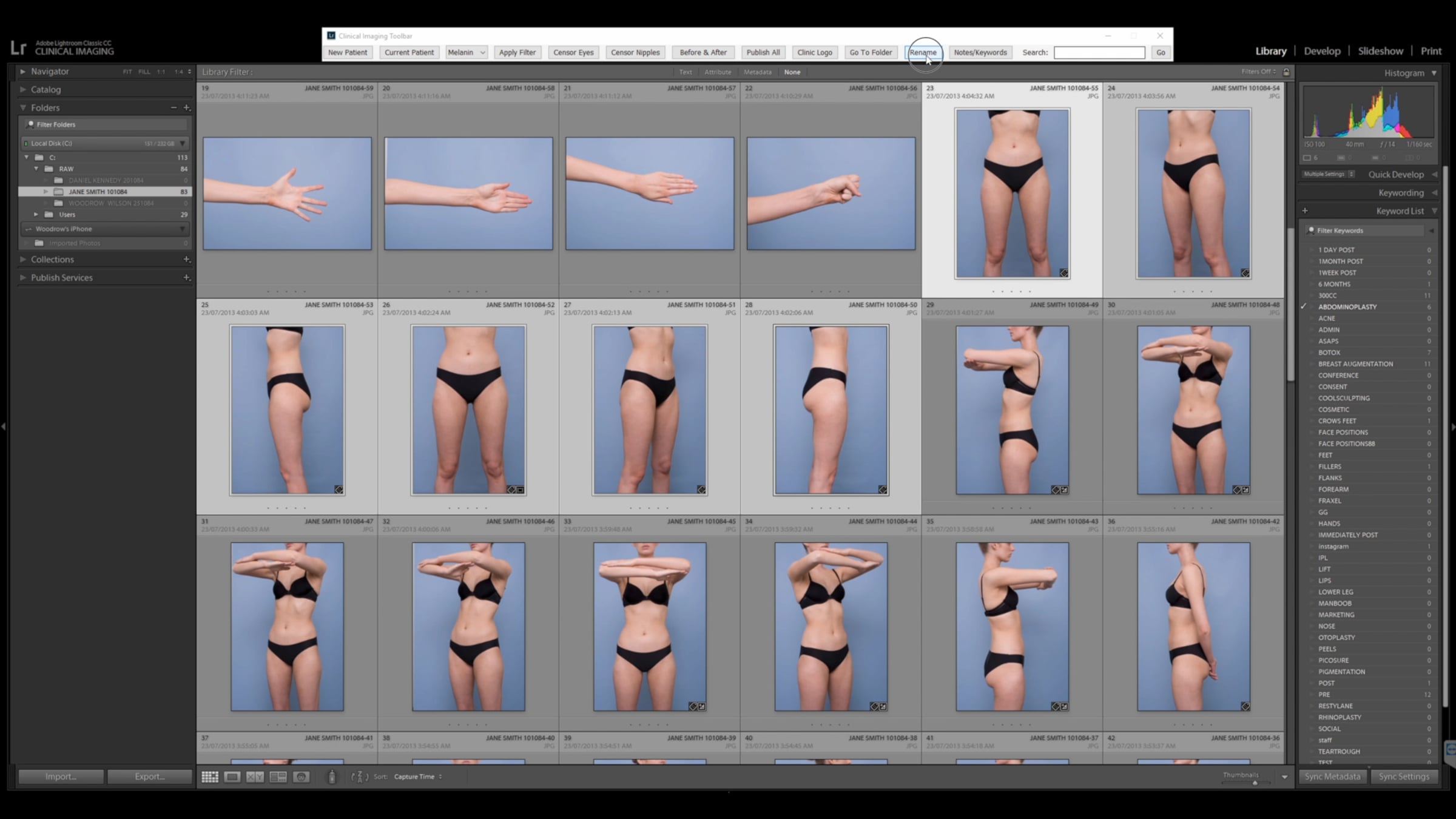Select the Painter spray can tool
The height and width of the screenshot is (819, 1456).
click(332, 777)
